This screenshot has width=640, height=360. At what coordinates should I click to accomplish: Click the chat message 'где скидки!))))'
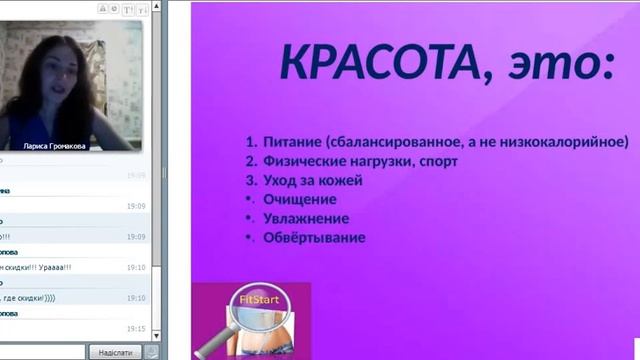tap(28, 298)
